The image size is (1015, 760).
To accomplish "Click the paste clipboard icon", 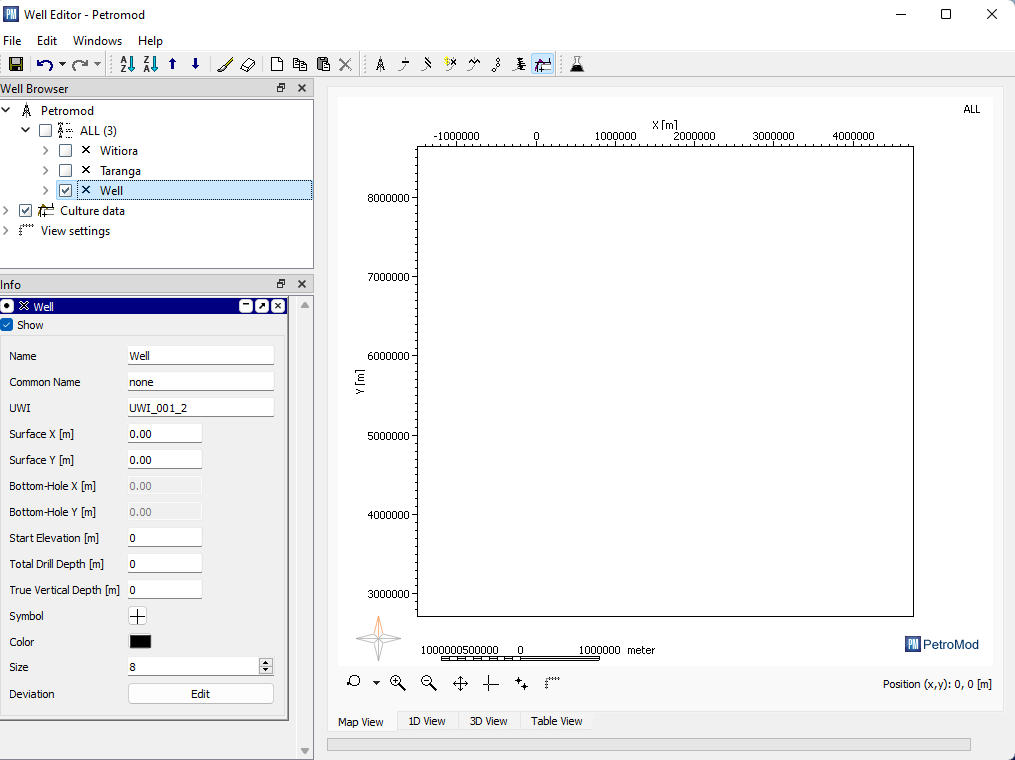I will pos(323,65).
